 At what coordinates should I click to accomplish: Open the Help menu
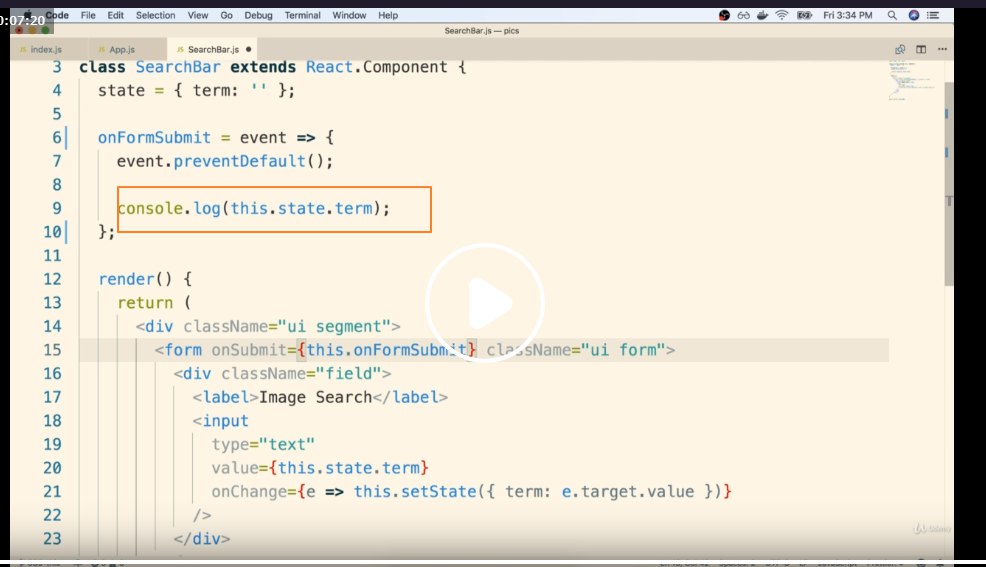tap(388, 15)
